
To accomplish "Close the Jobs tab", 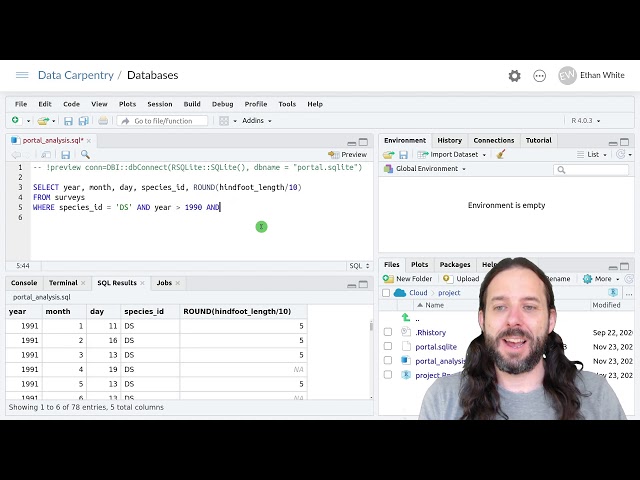I will (x=178, y=283).
